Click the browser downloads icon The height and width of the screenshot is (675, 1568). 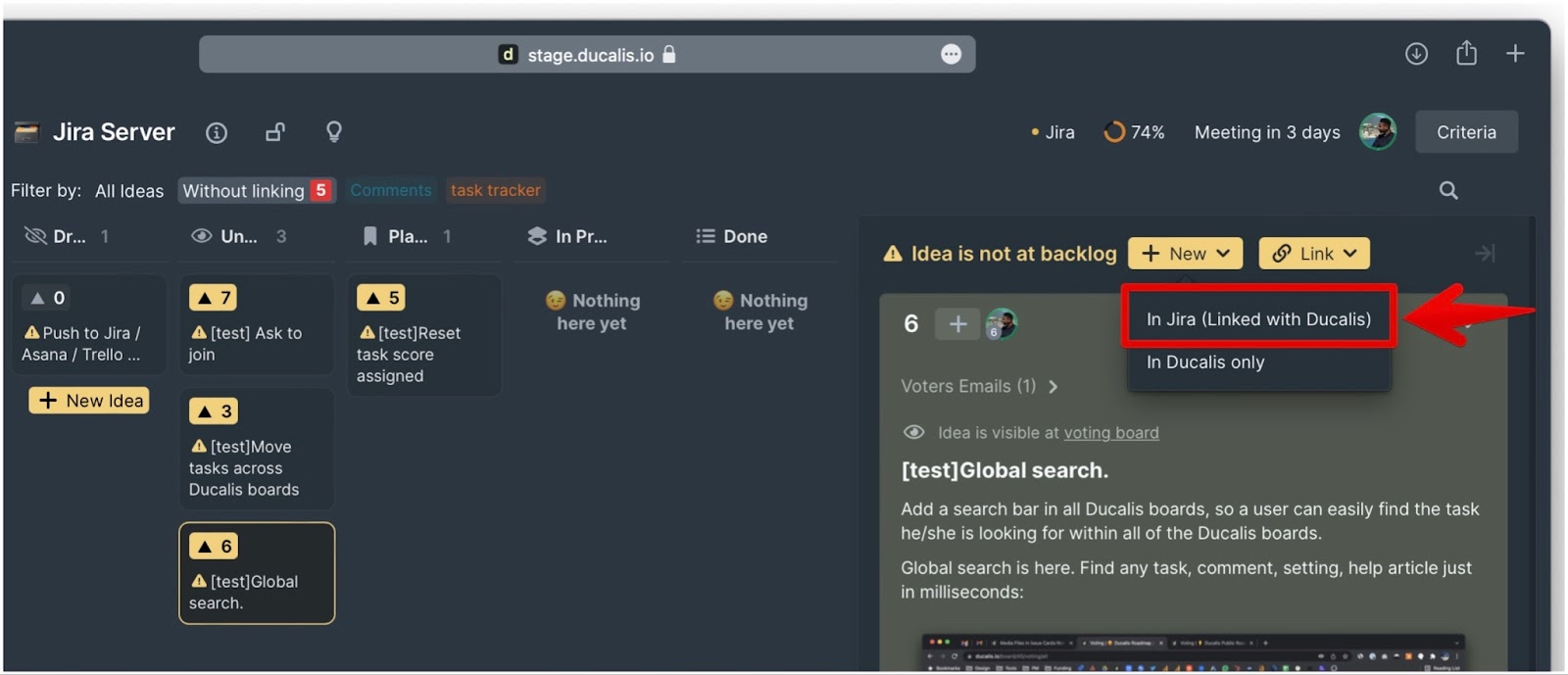(1416, 54)
